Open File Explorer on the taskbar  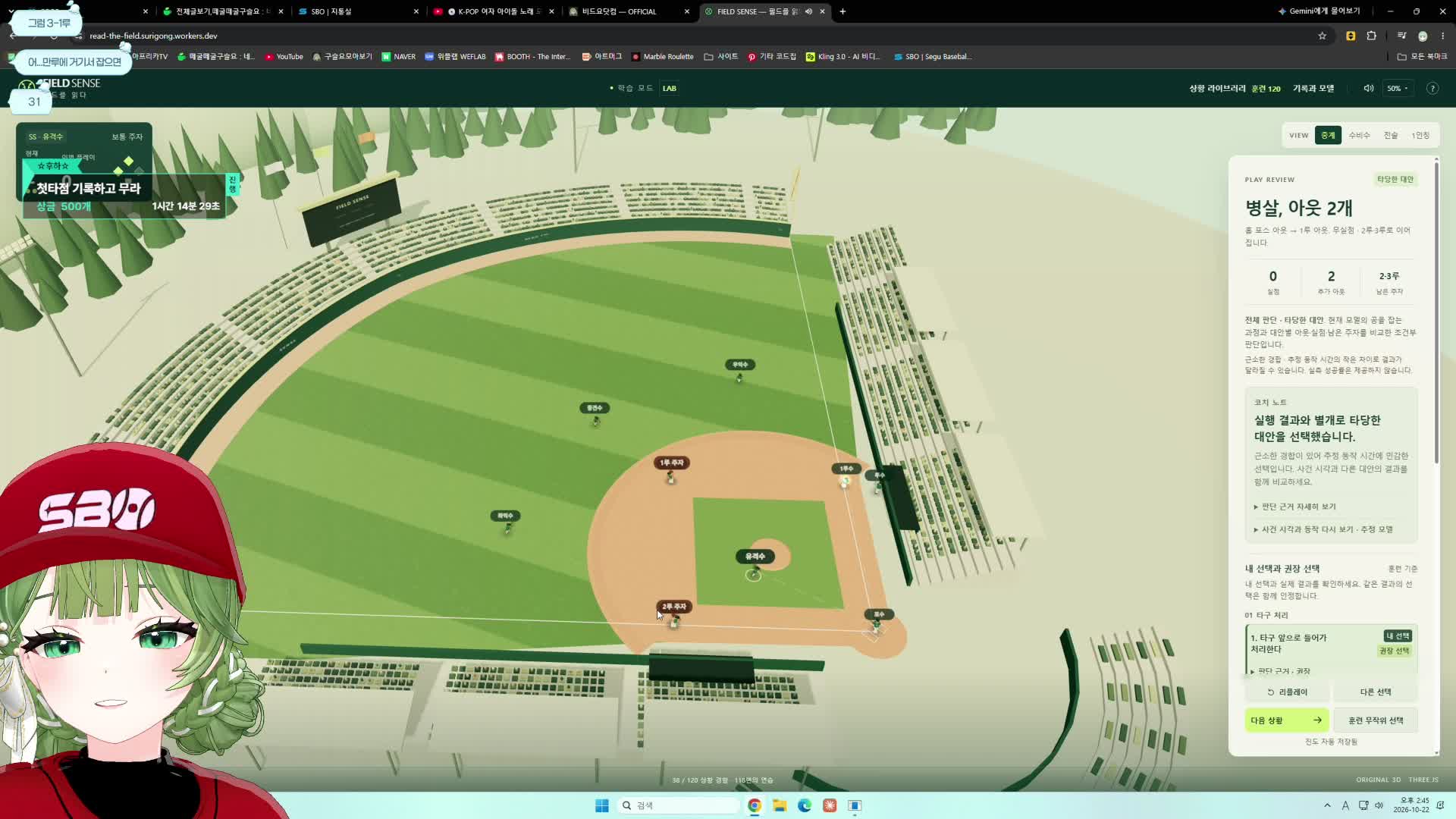tap(780, 805)
